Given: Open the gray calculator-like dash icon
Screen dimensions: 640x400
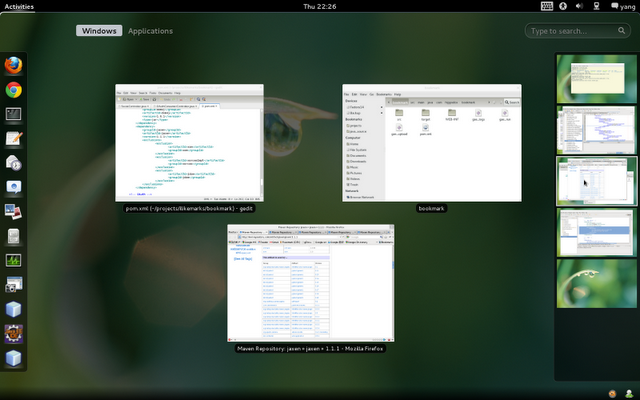Looking at the screenshot, I should (13, 236).
